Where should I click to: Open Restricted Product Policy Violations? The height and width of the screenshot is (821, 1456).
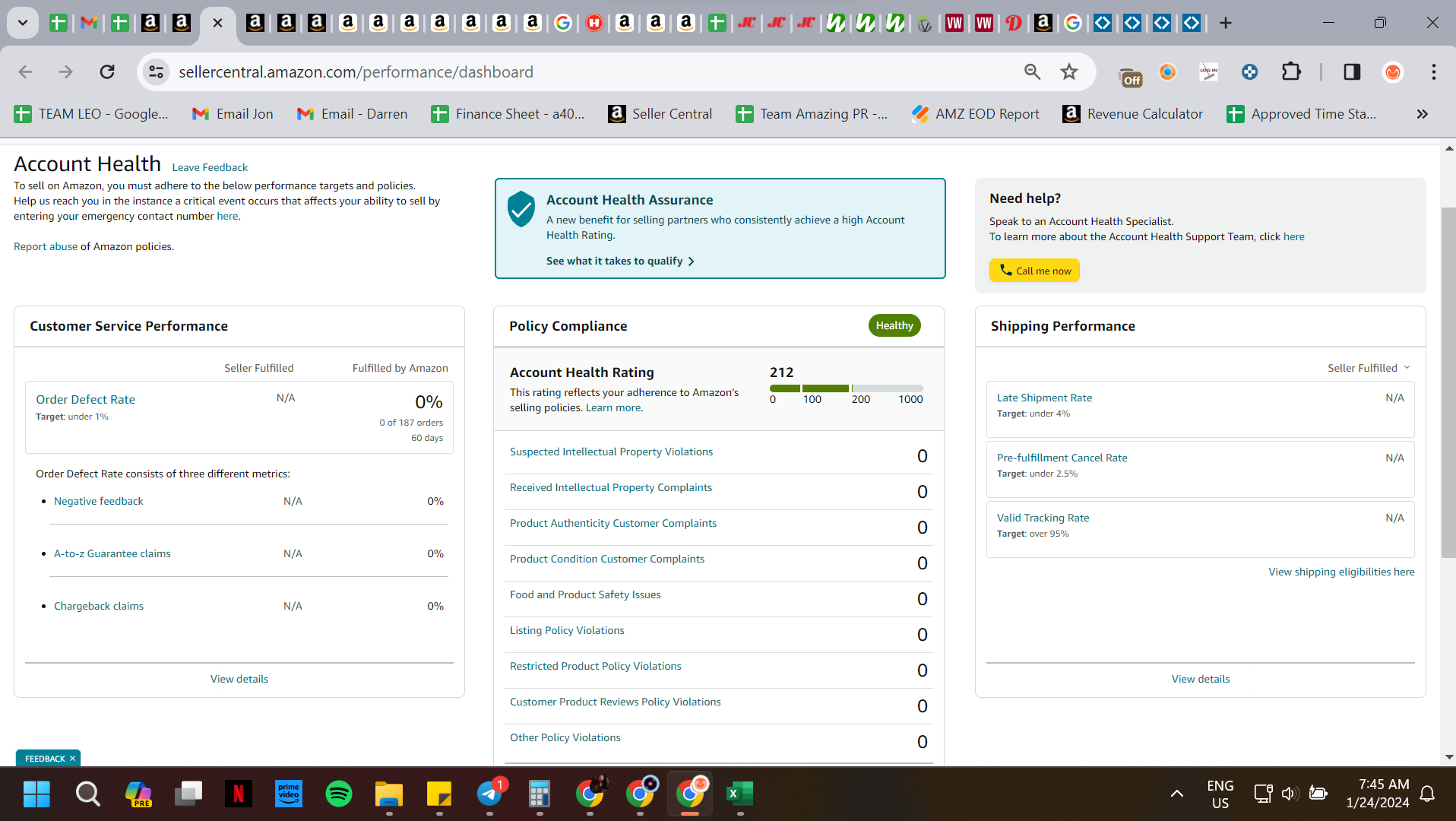(x=596, y=666)
